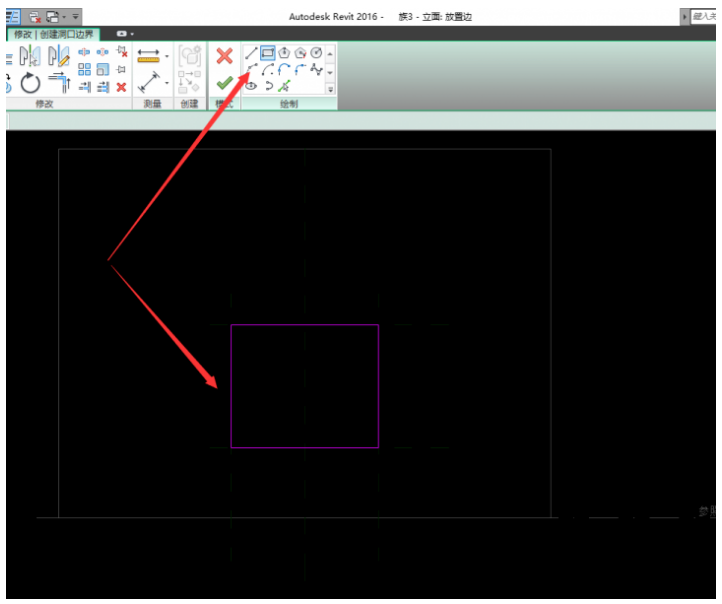Click the red Delete tool in Modify panel

tap(121, 87)
